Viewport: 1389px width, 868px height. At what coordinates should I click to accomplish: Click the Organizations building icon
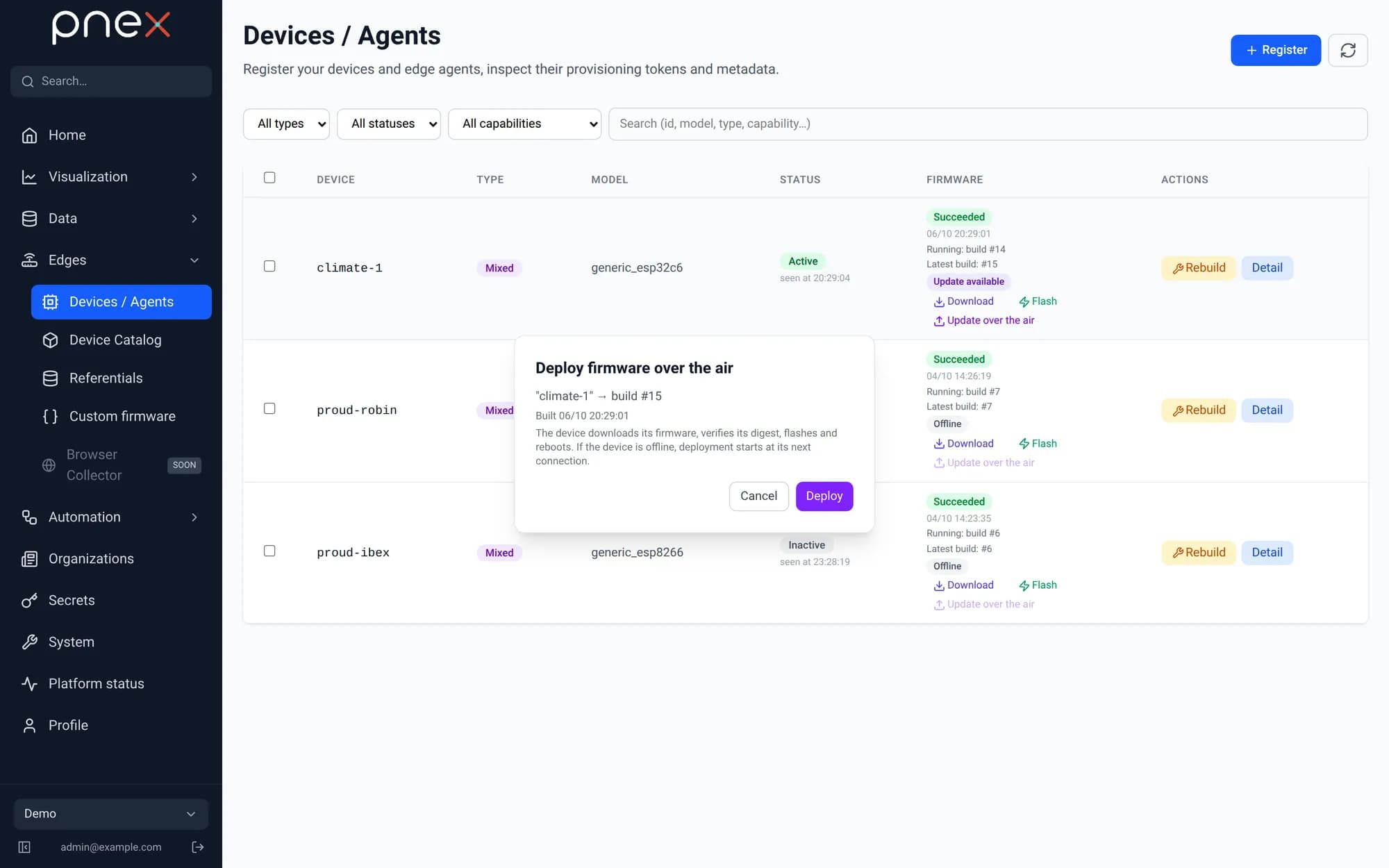click(29, 558)
